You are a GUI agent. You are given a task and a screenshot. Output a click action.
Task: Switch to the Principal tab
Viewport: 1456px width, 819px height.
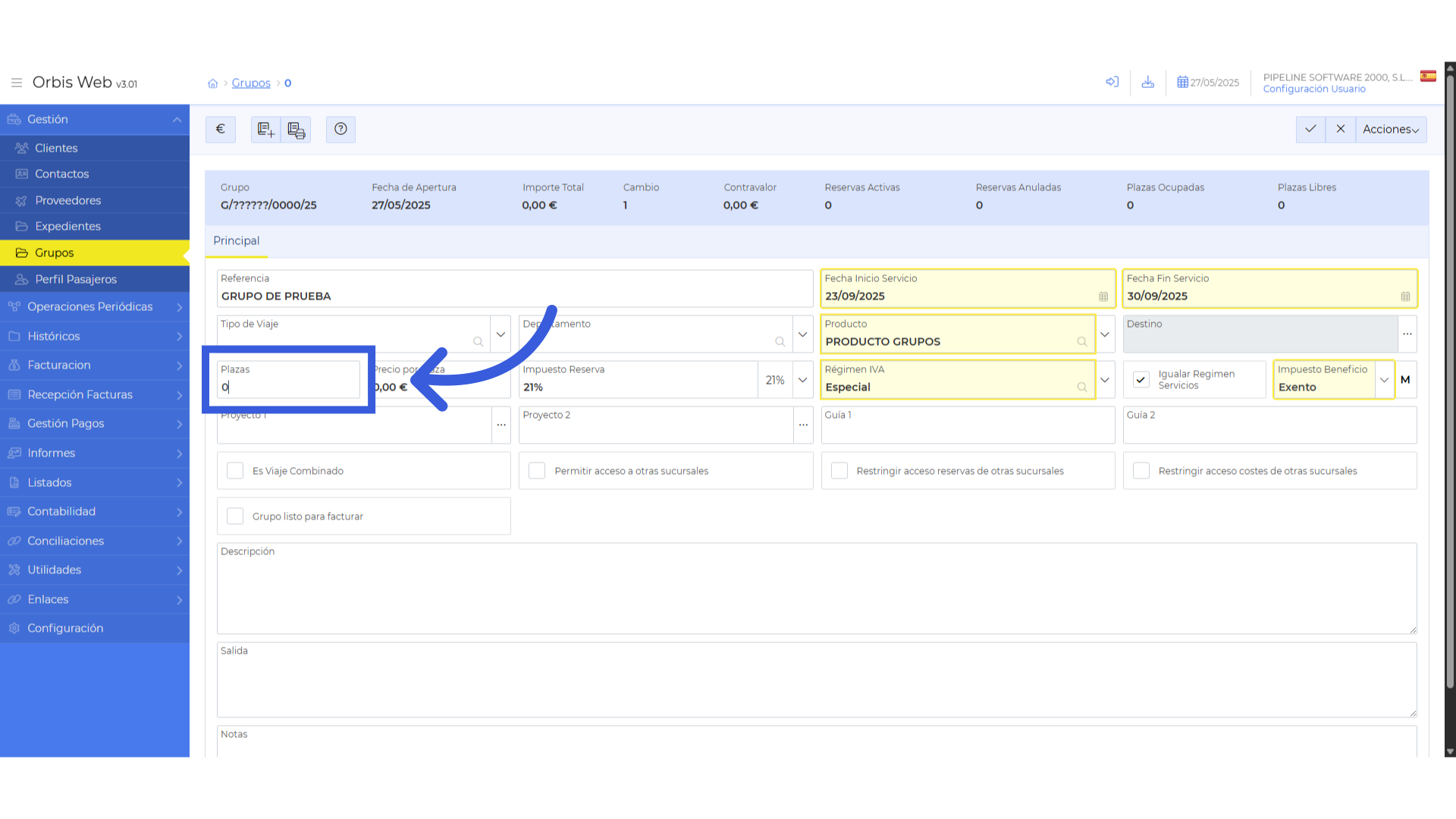coord(236,241)
